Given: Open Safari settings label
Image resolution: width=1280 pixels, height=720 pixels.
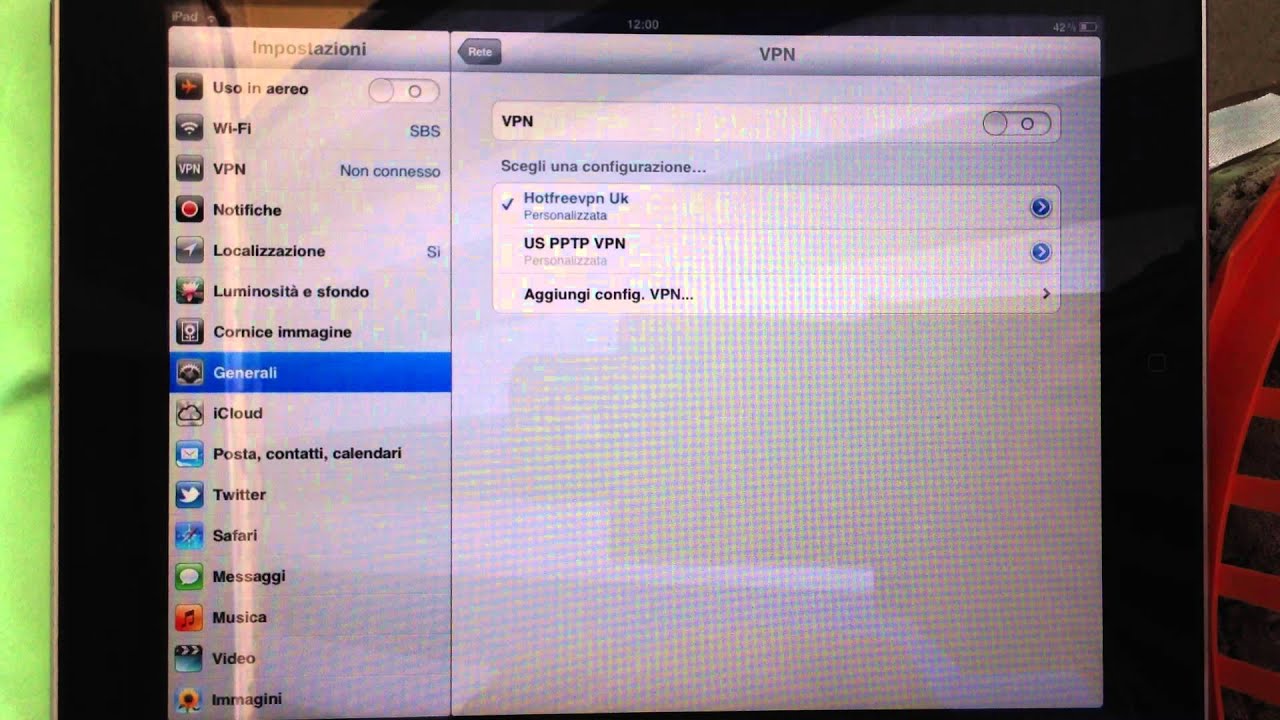Looking at the screenshot, I should click(235, 536).
